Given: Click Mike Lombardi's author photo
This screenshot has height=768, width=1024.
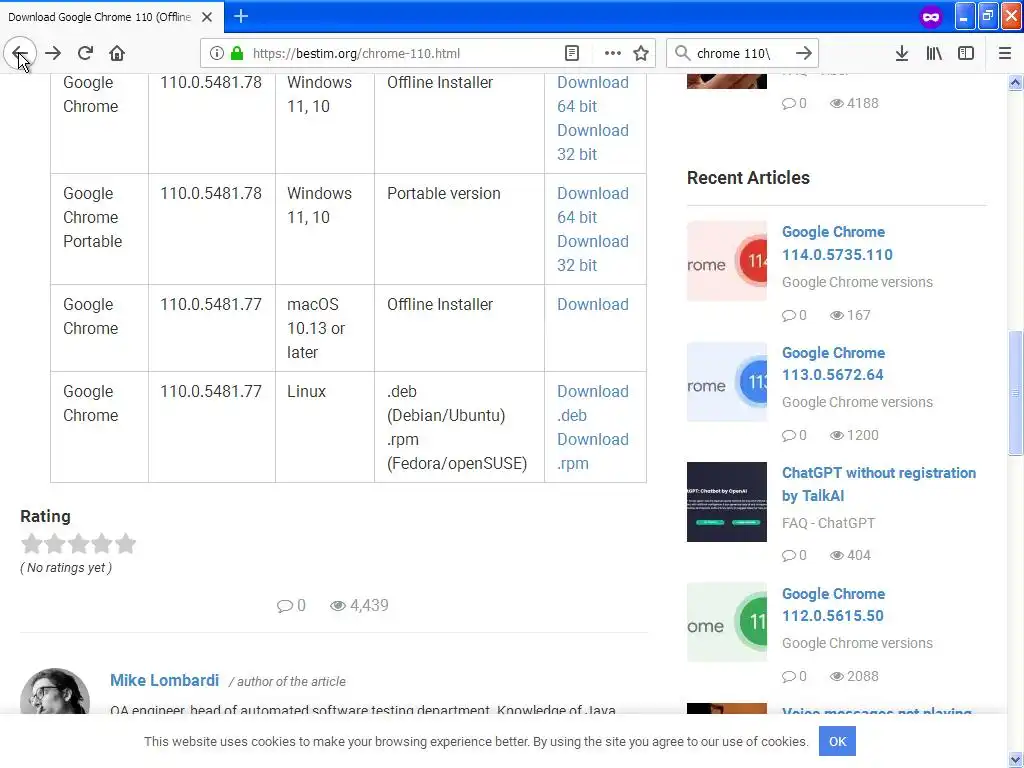Looking at the screenshot, I should pos(55,692).
